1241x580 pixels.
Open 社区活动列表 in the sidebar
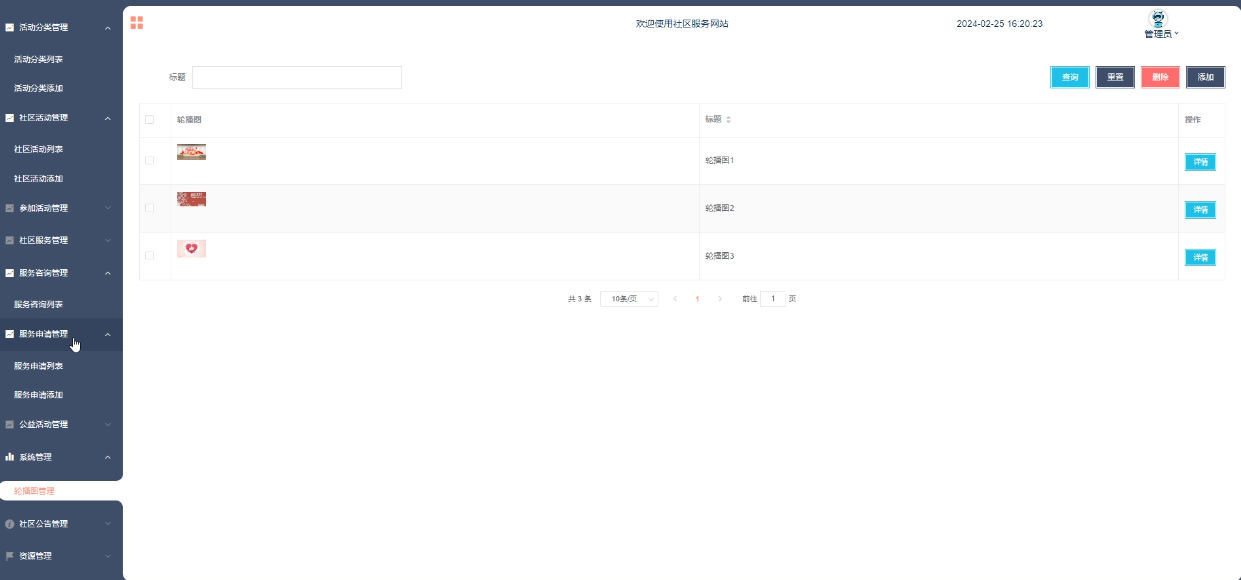[x=38, y=150]
